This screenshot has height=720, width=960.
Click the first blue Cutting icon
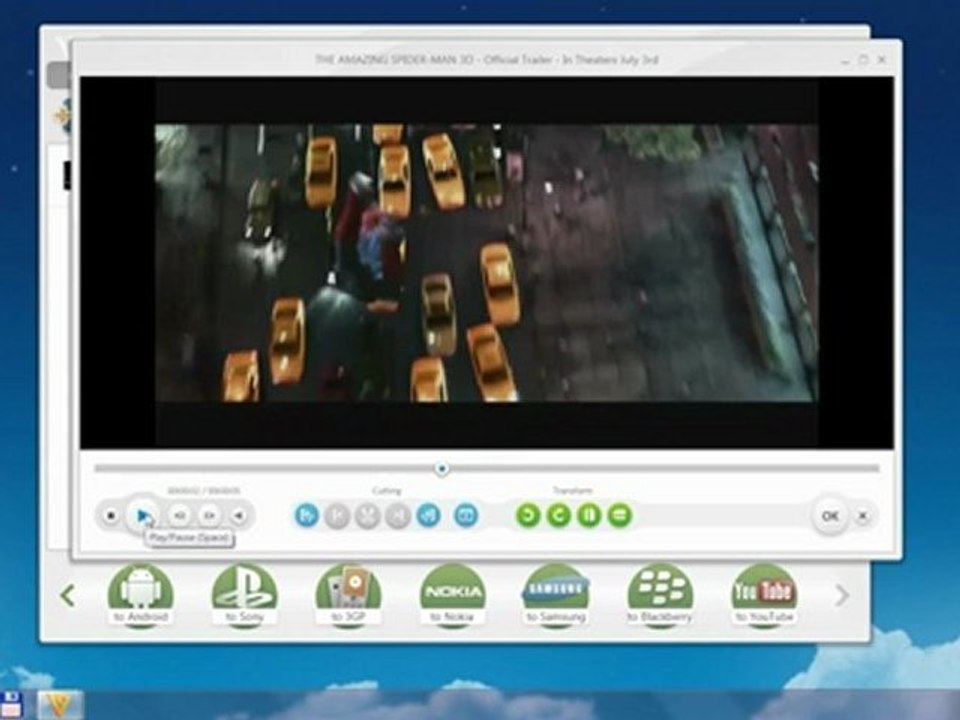click(x=307, y=516)
